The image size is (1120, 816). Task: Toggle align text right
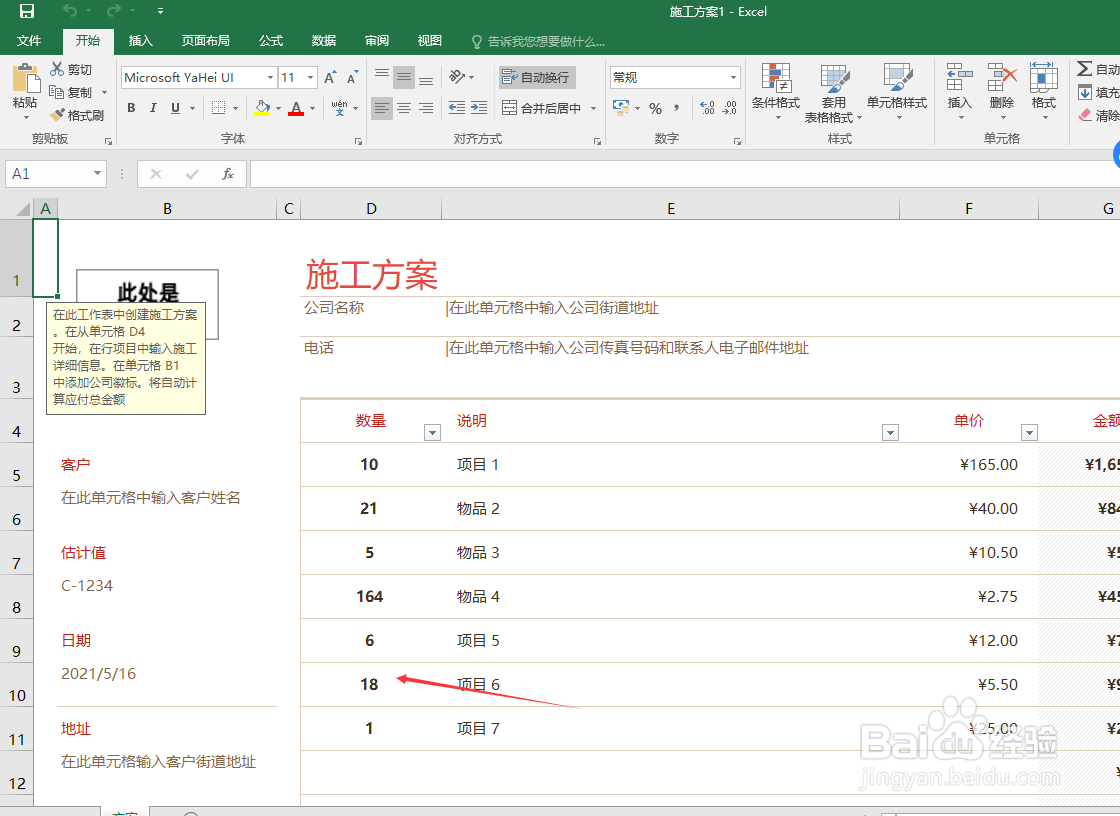pyautogui.click(x=426, y=108)
